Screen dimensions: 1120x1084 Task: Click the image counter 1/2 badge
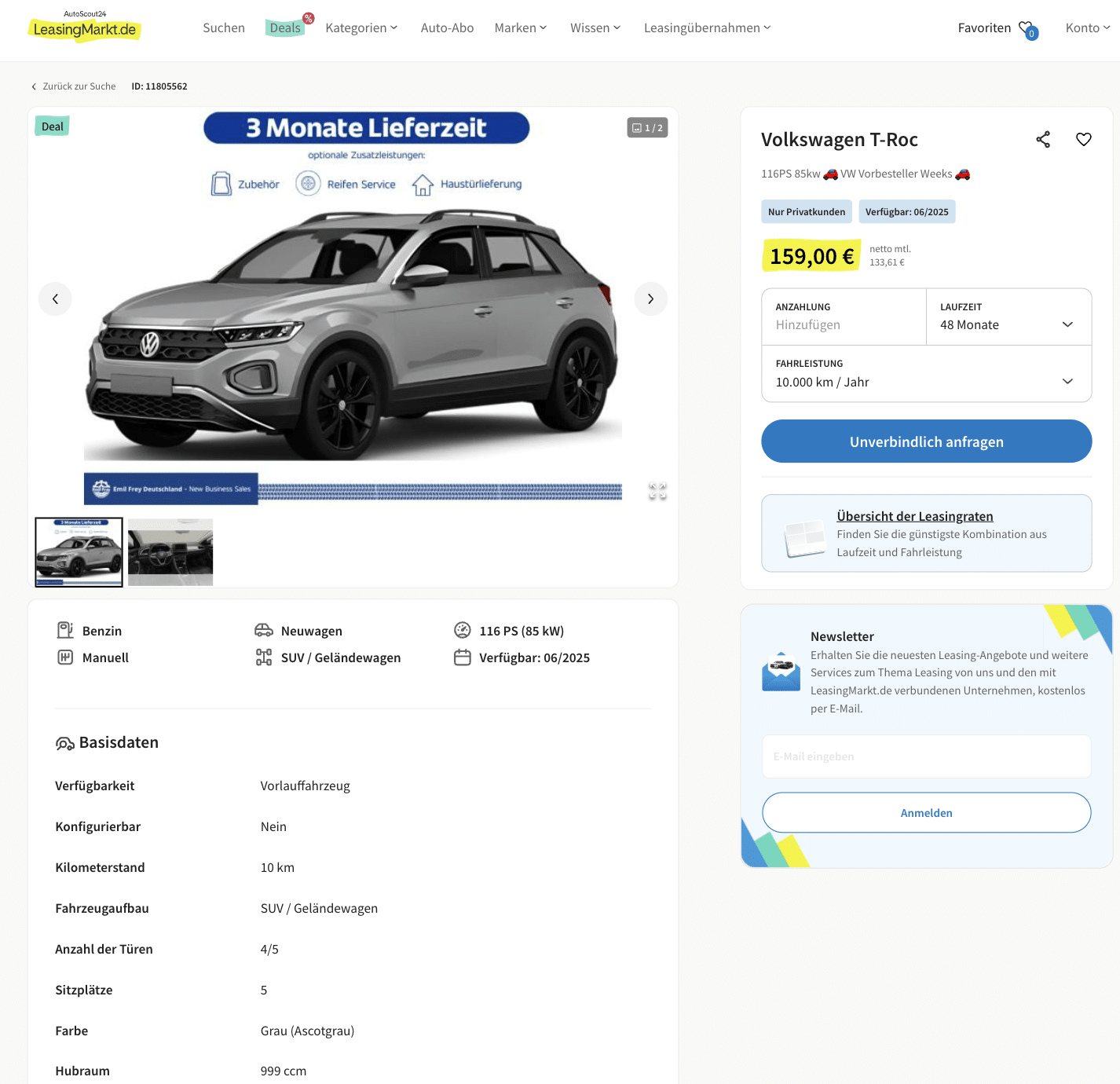(648, 128)
